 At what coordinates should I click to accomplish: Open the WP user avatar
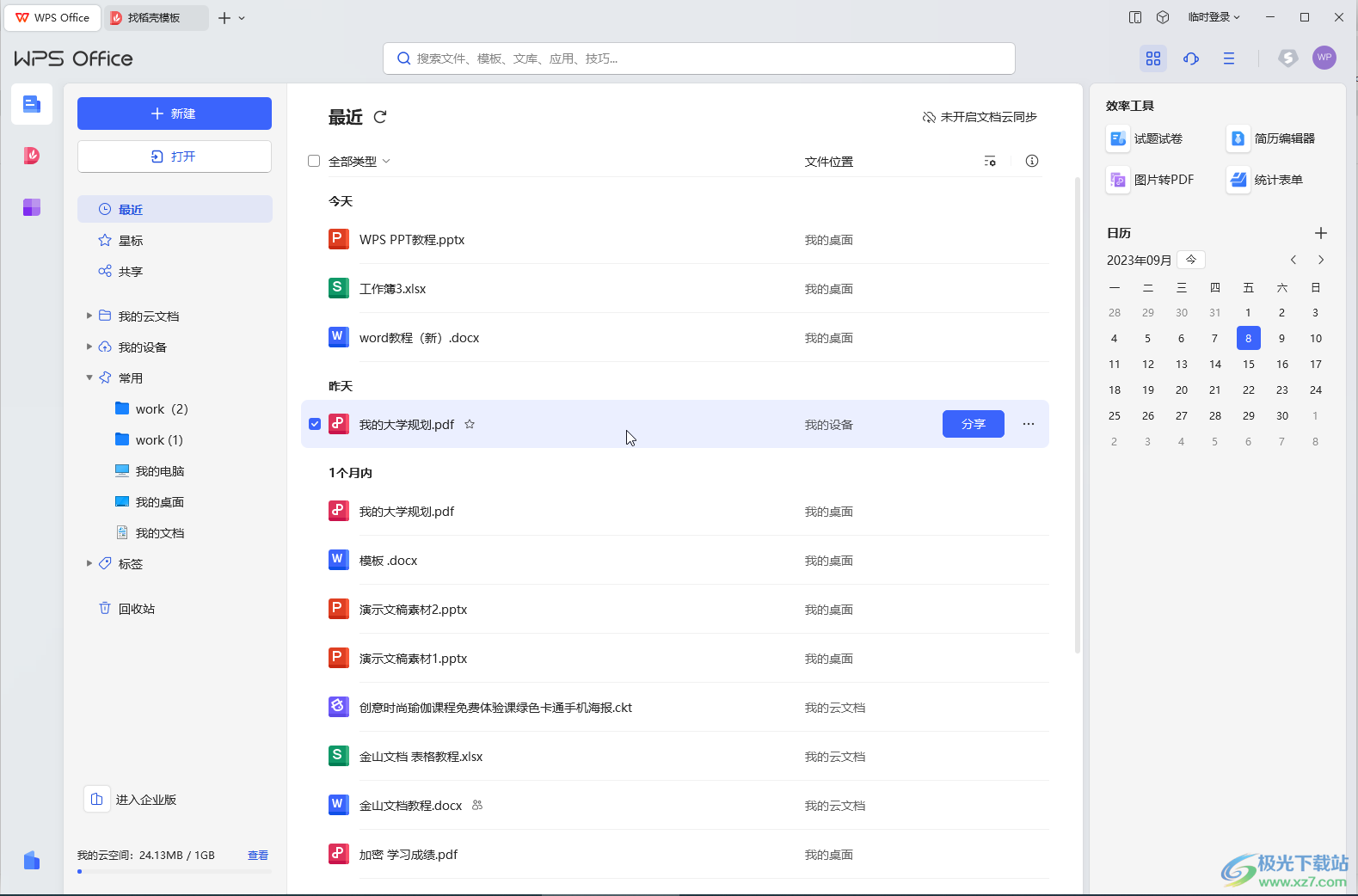click(1324, 58)
